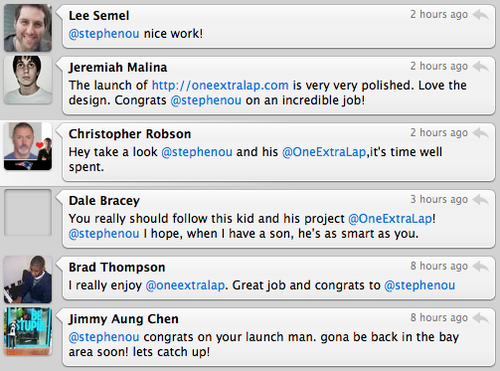Viewport: 500px width, 371px height.
Task: Click @stephenou mention in Lee Semel's tweet
Action: [104, 34]
